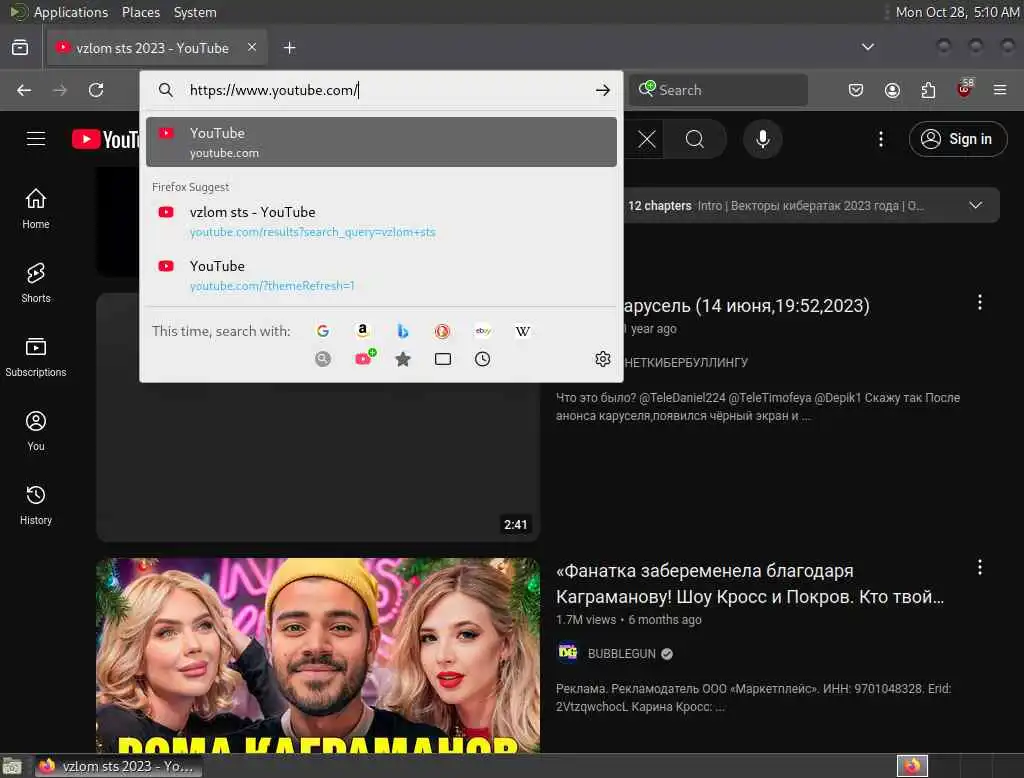Expand the 12 chapters chevron
The height and width of the screenshot is (778, 1024).
[x=975, y=205]
